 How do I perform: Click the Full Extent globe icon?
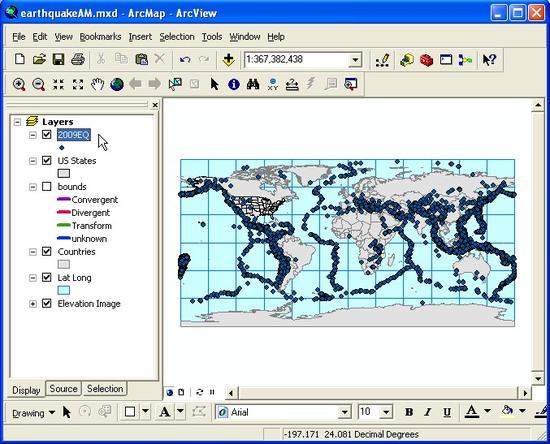pos(117,84)
